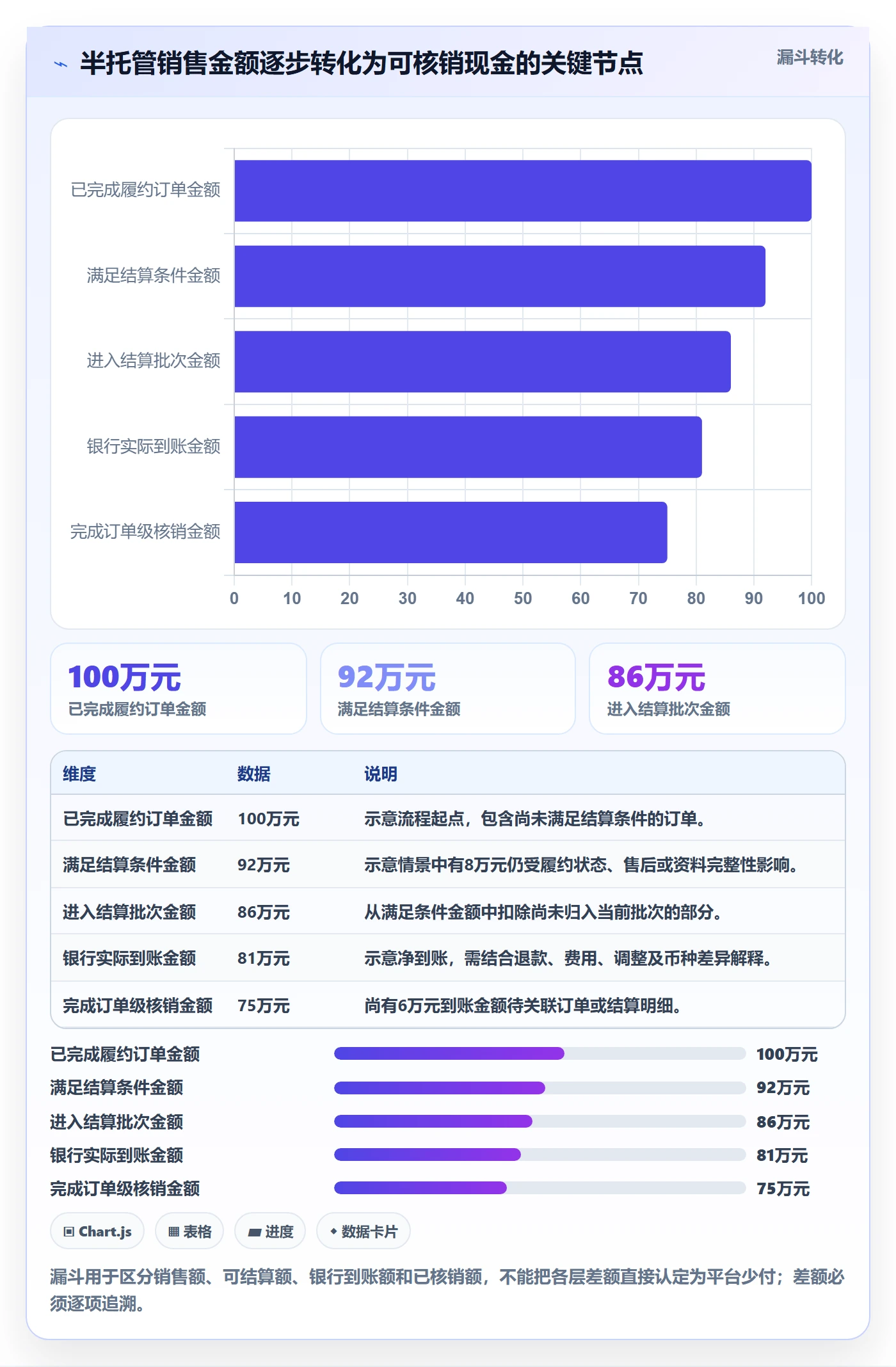The height and width of the screenshot is (1367, 896).
Task: Choose the 进度 chip
Action: coord(270,1231)
